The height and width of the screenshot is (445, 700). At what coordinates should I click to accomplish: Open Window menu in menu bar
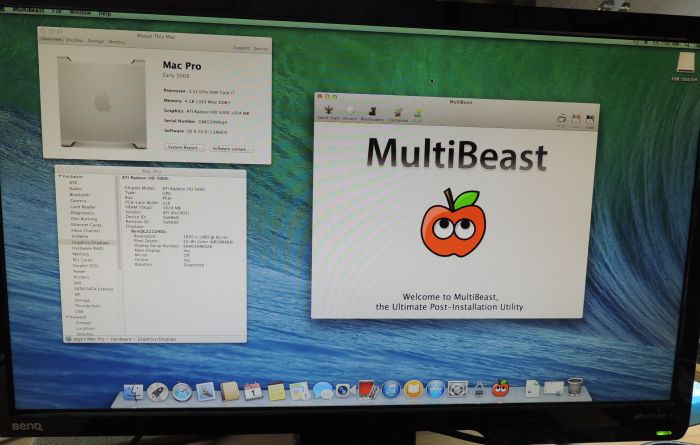80,12
